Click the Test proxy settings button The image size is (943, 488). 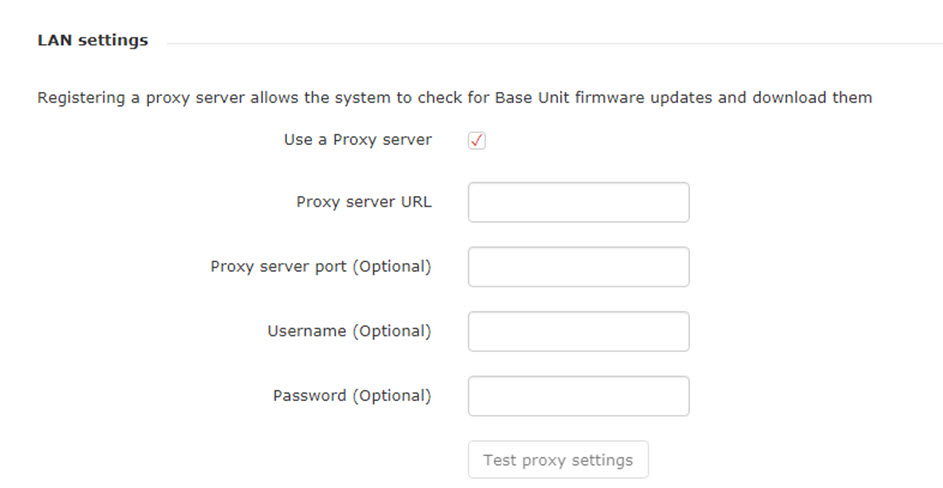pyautogui.click(x=558, y=460)
